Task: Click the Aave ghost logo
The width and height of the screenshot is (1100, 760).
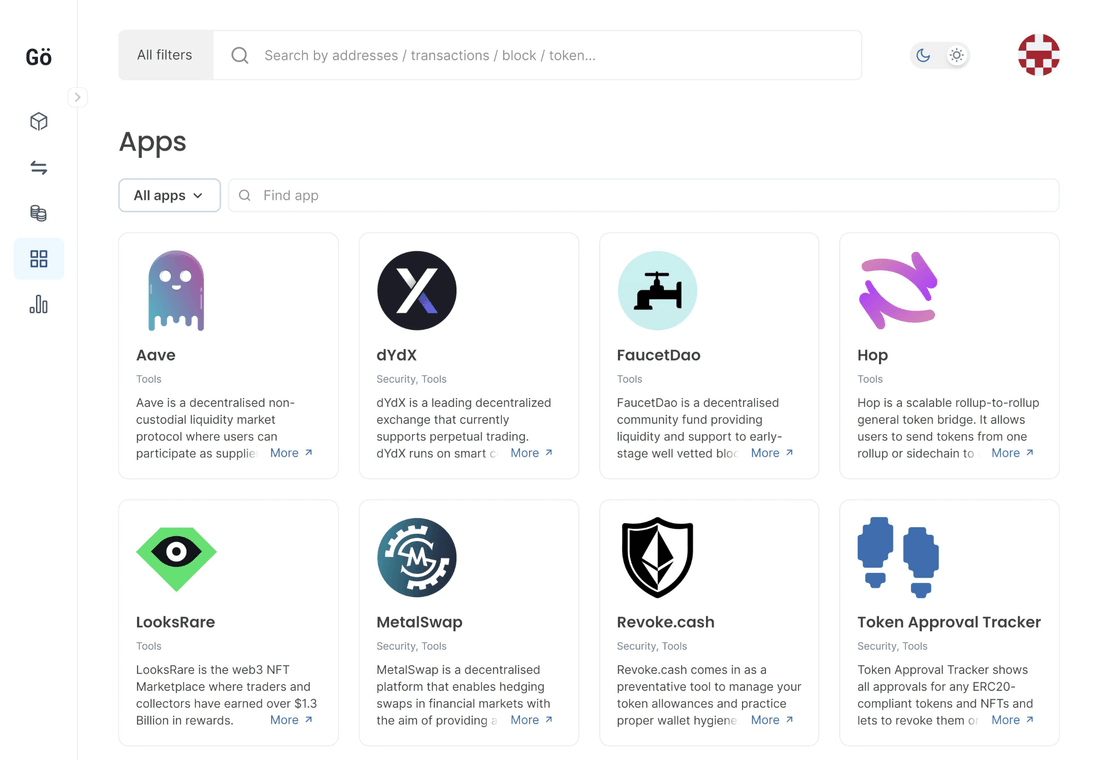Action: [176, 291]
